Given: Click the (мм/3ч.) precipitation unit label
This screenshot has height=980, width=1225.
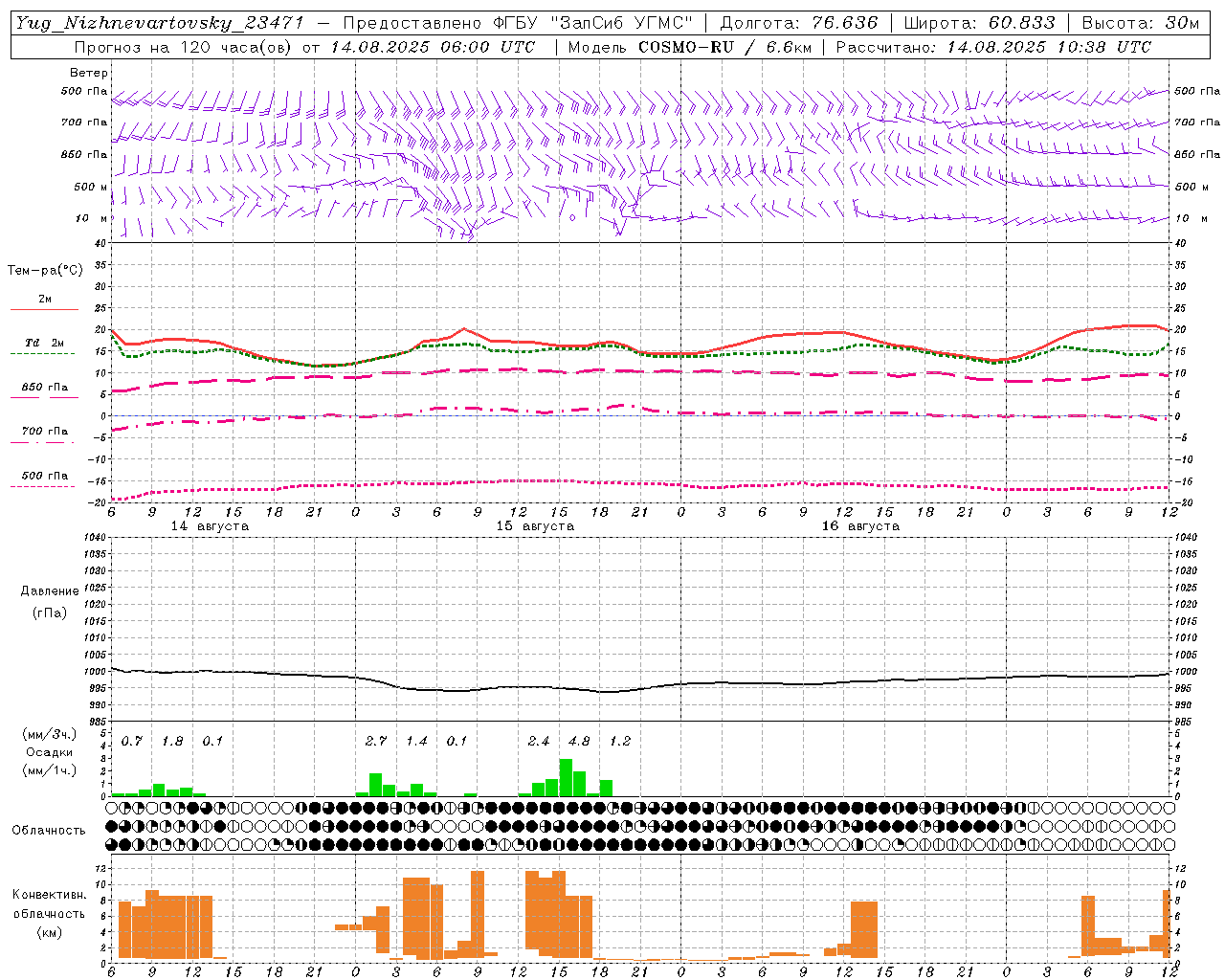Looking at the screenshot, I should point(50,734).
